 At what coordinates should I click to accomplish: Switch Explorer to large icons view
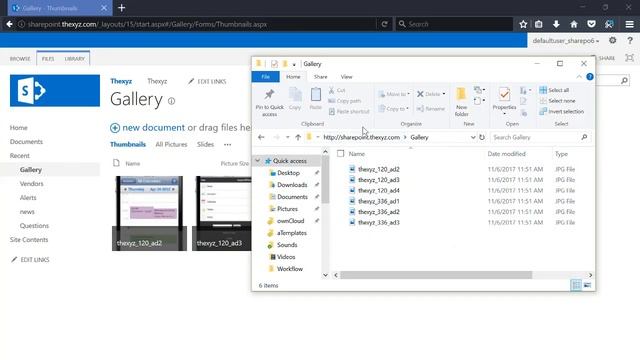[587, 285]
